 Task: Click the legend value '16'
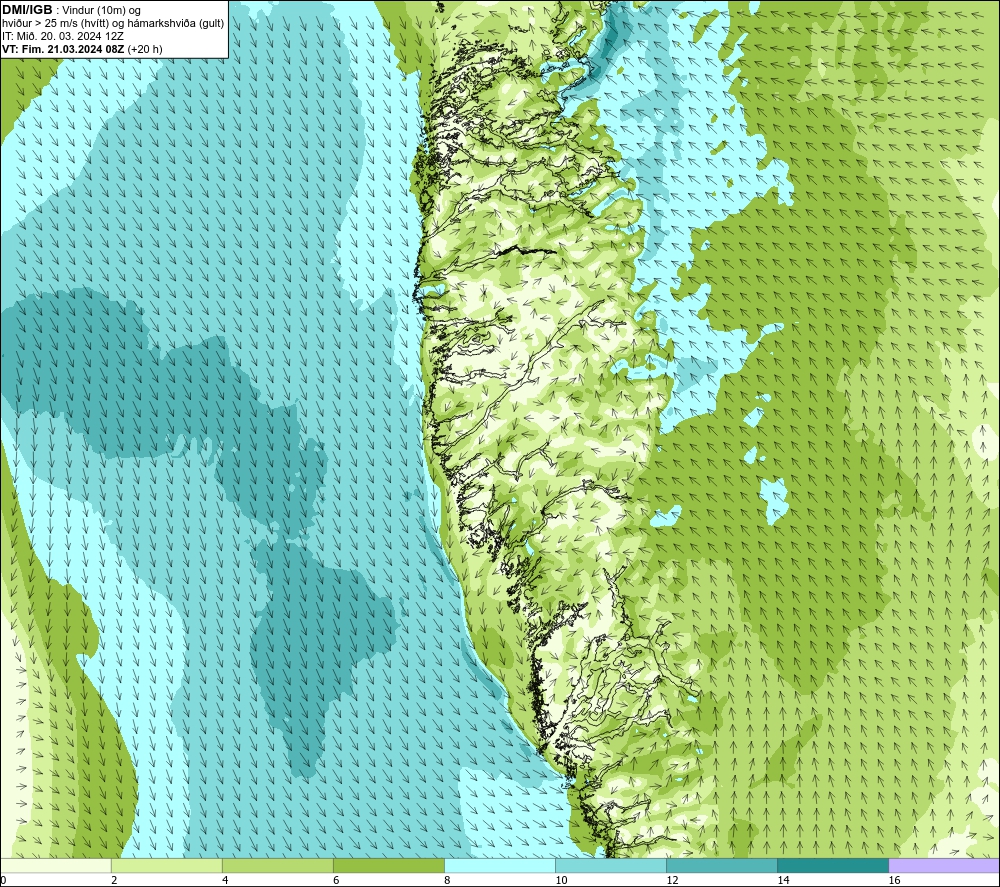click(x=894, y=880)
